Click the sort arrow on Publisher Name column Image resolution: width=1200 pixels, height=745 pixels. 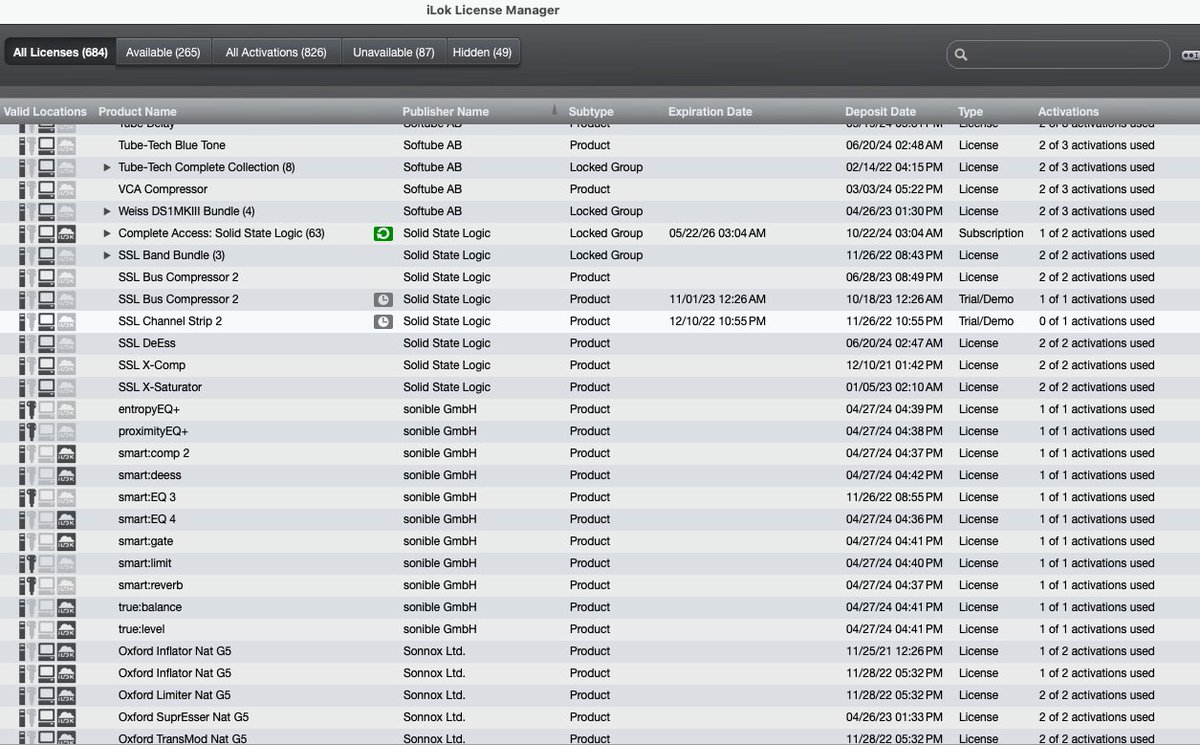tap(554, 111)
